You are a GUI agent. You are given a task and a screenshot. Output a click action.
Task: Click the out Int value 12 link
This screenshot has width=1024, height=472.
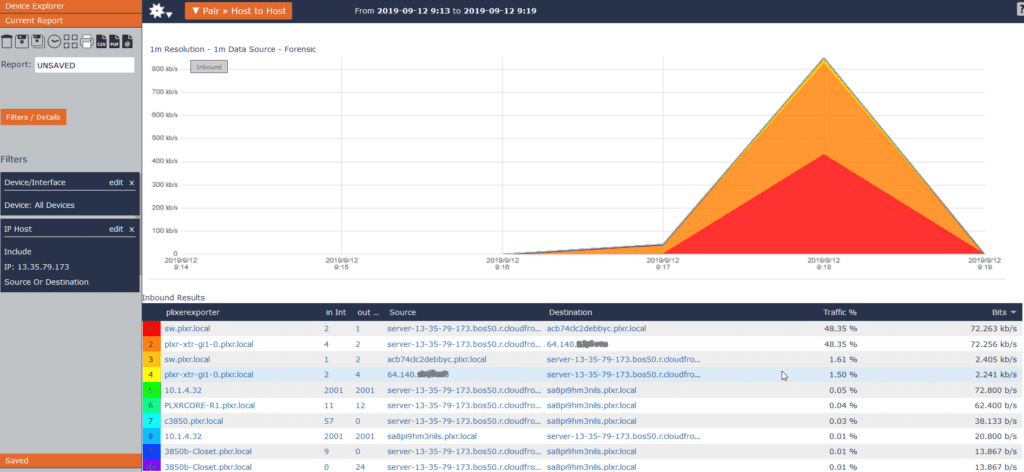click(x=360, y=405)
